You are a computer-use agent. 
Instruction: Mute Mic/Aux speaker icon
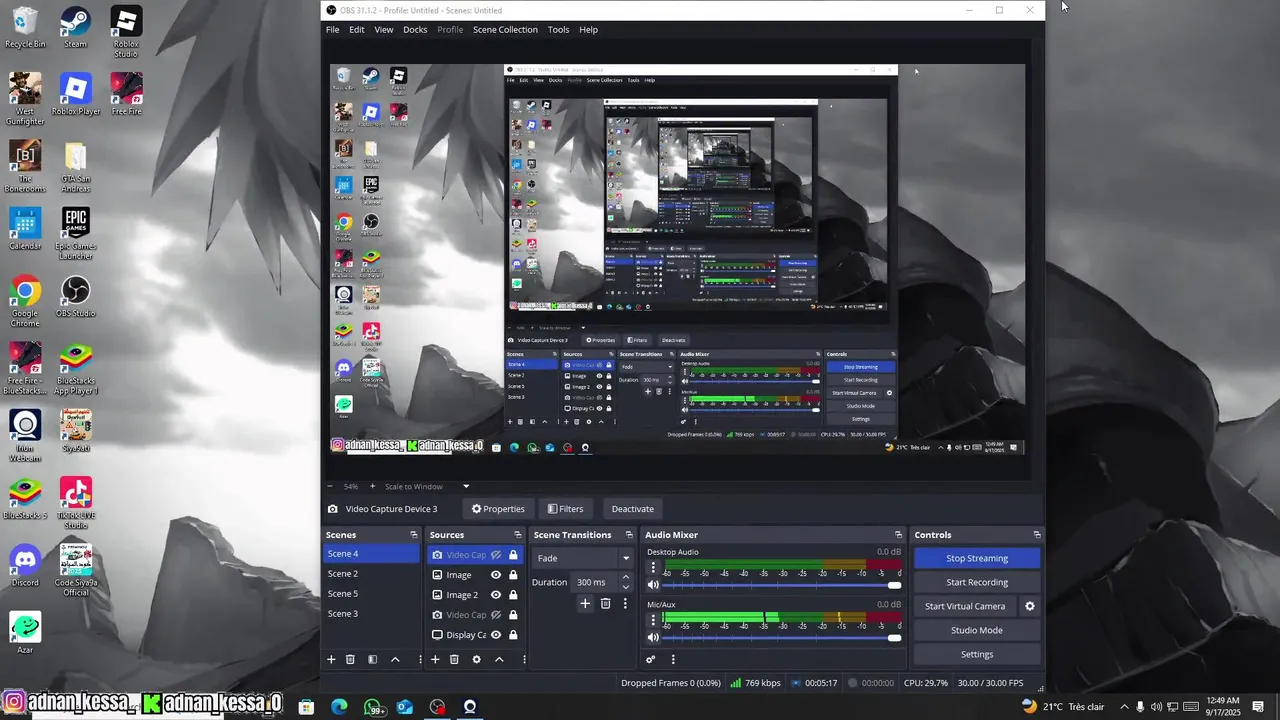coord(653,637)
